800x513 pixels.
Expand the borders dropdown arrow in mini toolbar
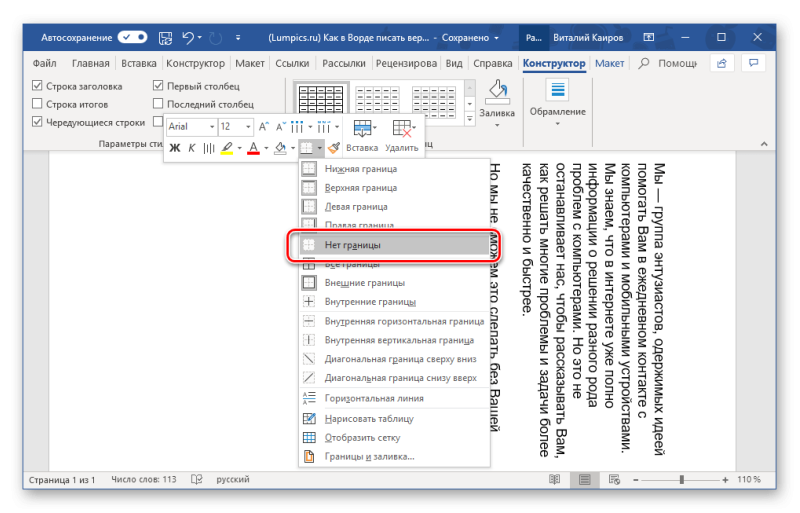tap(319, 148)
